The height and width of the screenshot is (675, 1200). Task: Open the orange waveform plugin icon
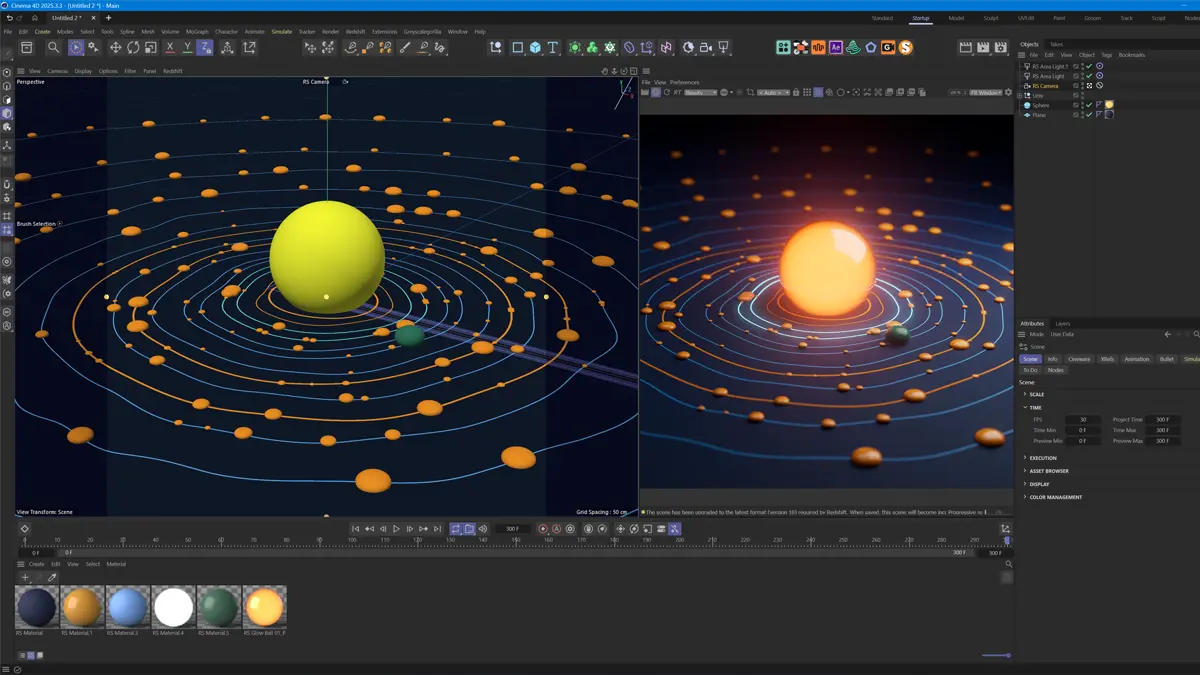(818, 47)
